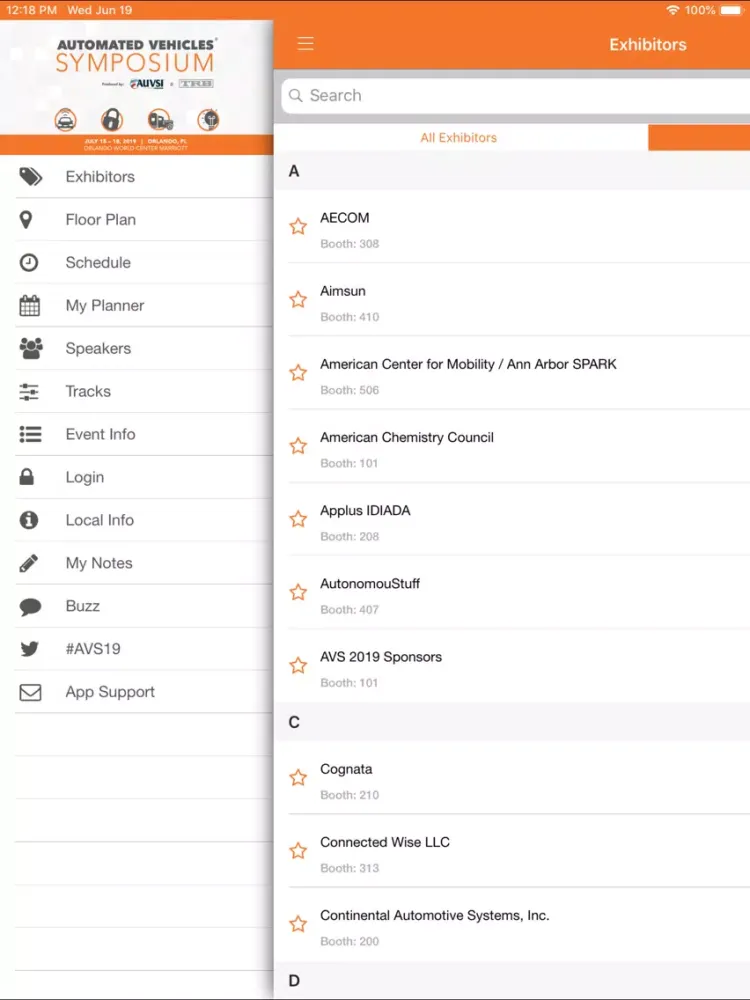
Task: Click the search magnifier icon
Action: (295, 95)
